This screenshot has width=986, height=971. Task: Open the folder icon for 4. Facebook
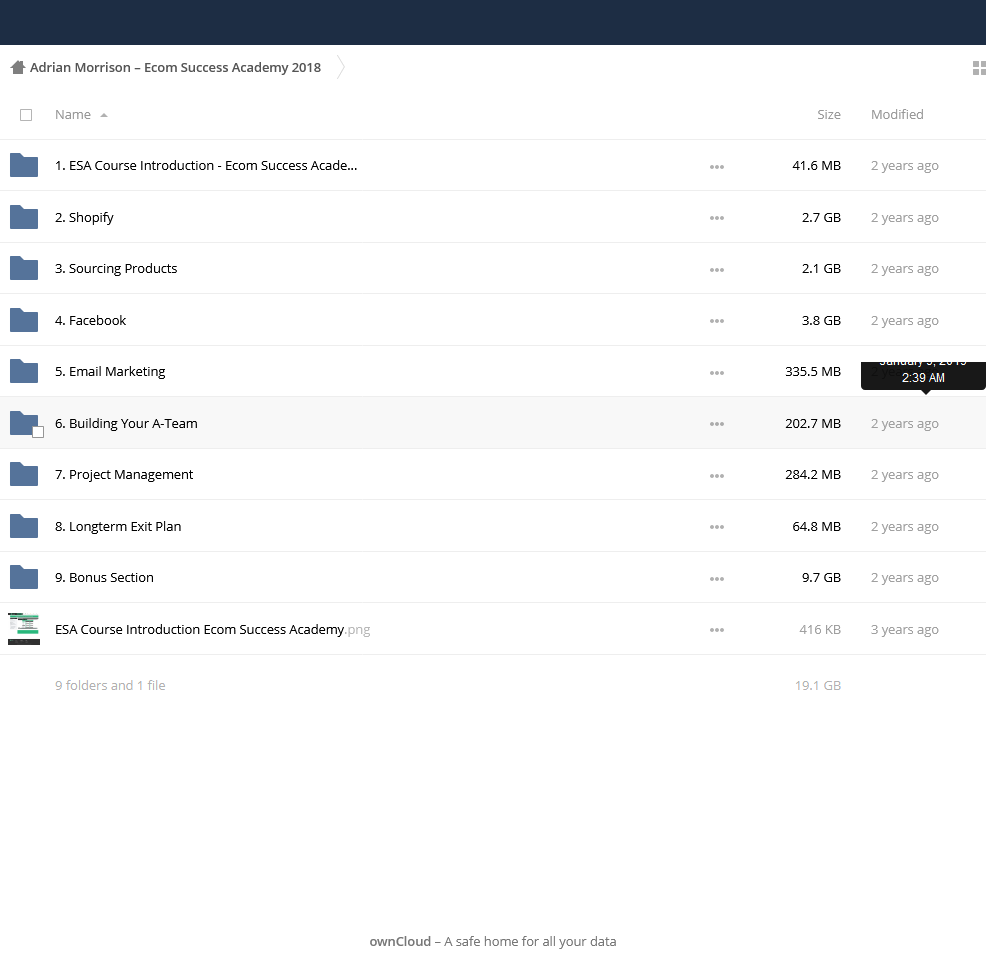tap(24, 320)
